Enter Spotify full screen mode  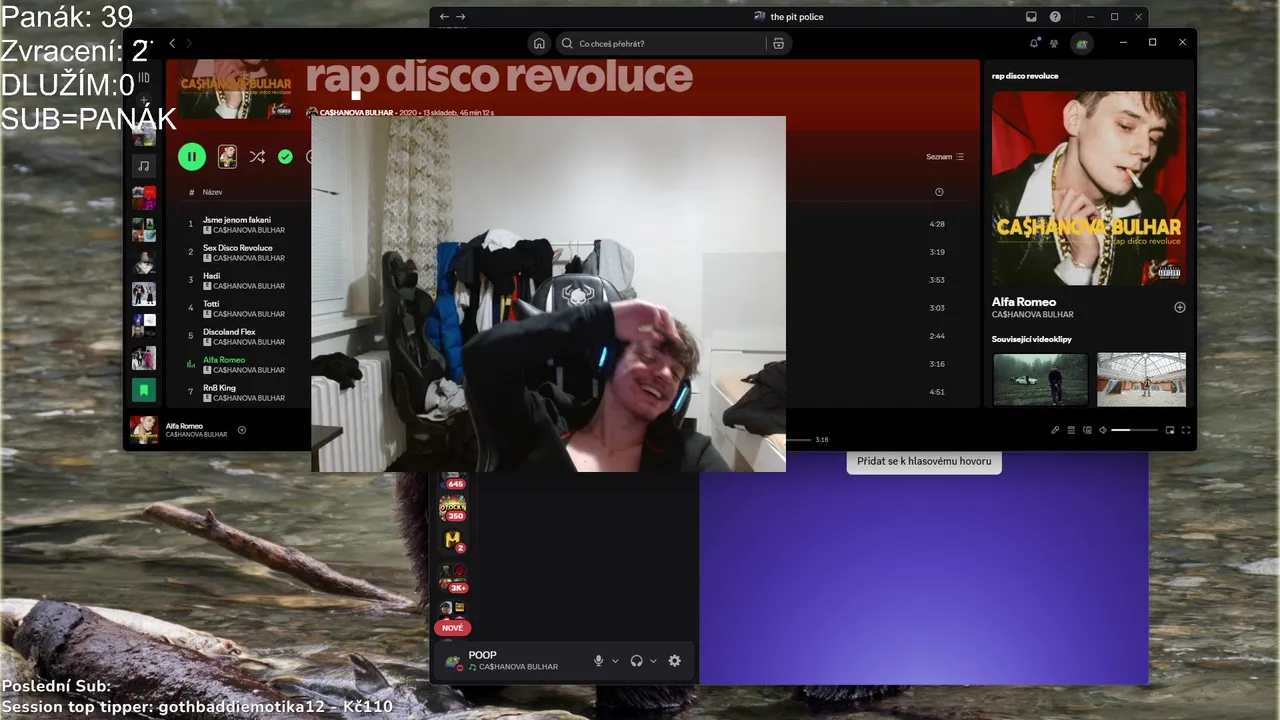(x=1186, y=430)
